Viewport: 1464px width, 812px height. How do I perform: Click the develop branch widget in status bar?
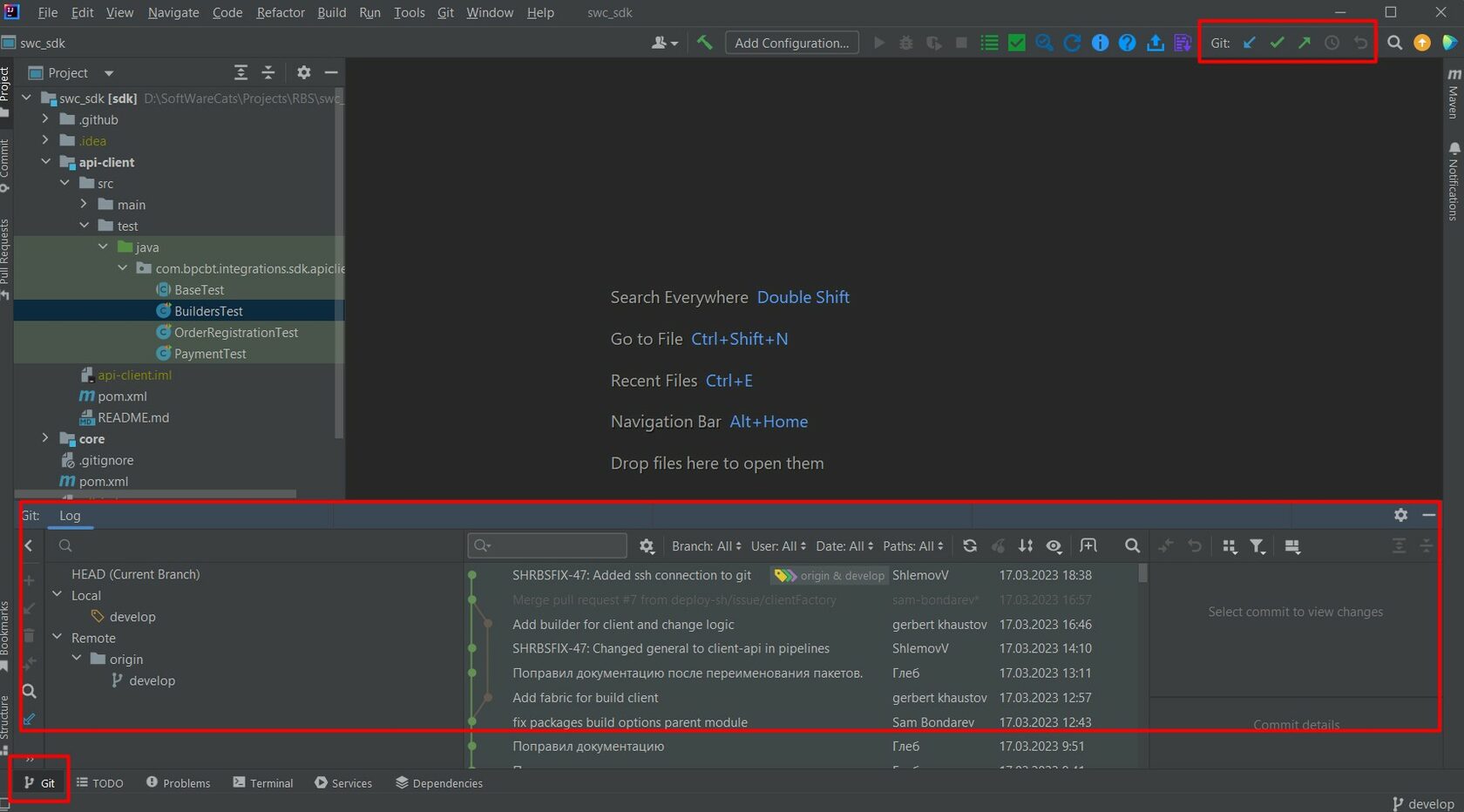1423,803
